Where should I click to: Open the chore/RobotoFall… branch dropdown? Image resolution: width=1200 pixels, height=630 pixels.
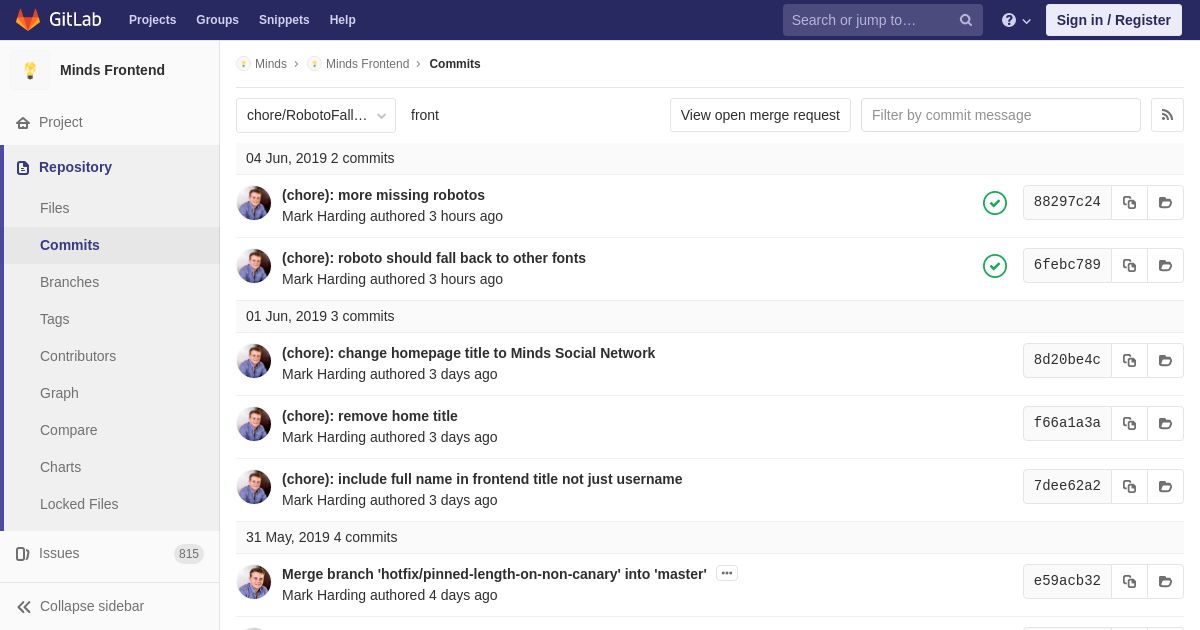(x=316, y=115)
